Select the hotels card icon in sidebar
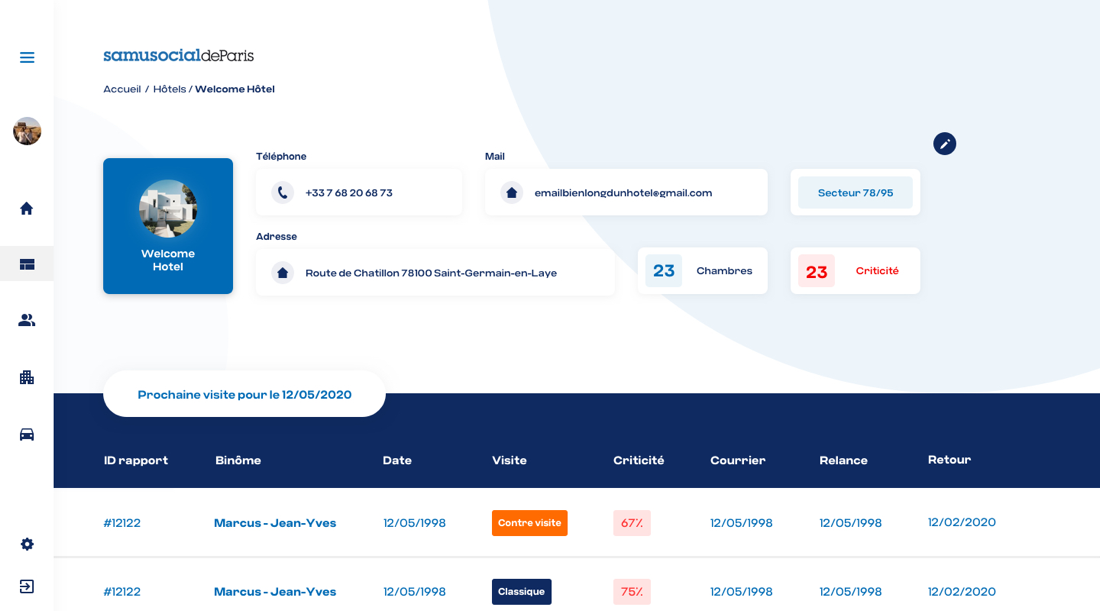This screenshot has height=611, width=1100. (27, 264)
